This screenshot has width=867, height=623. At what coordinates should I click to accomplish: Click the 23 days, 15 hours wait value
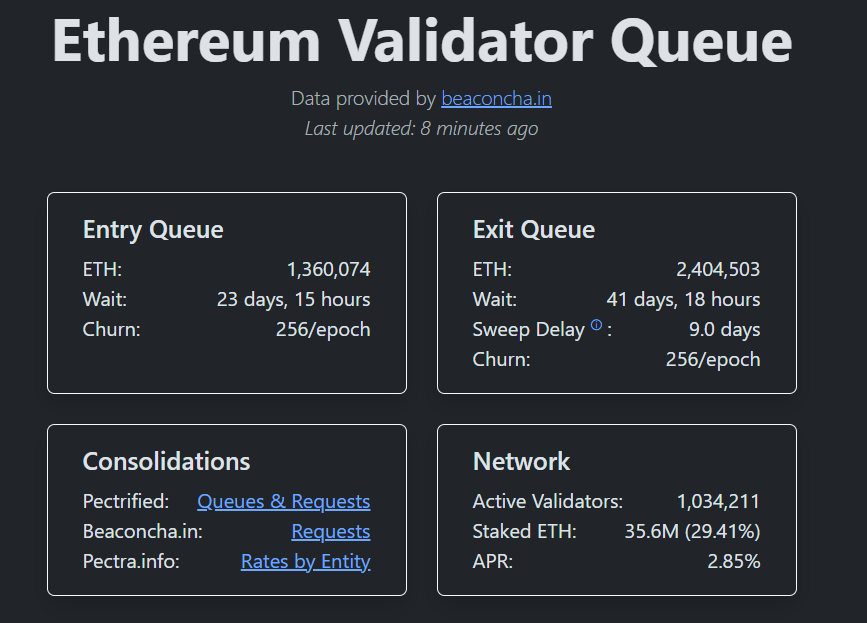pyautogui.click(x=293, y=300)
